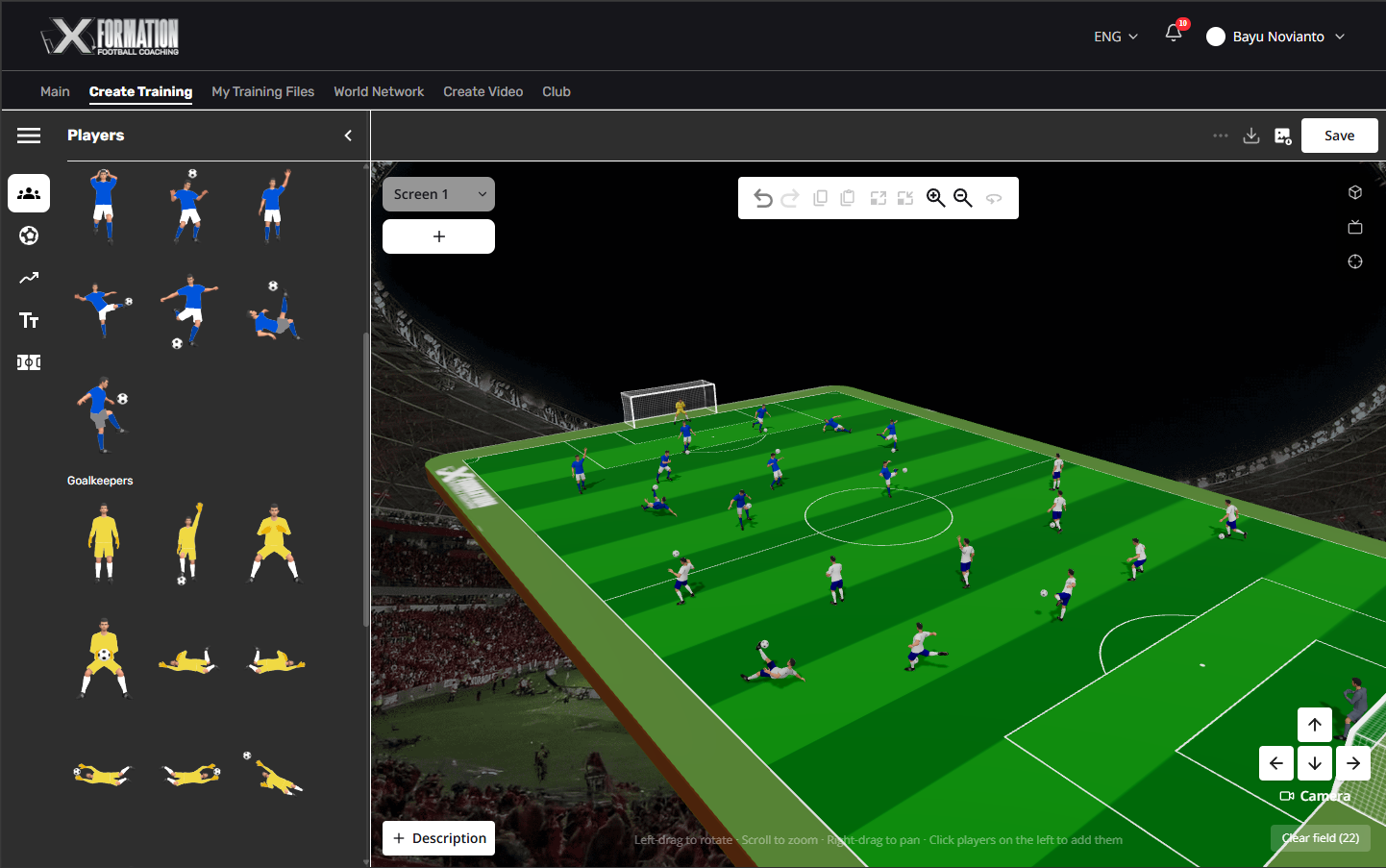The height and width of the screenshot is (868, 1386).
Task: Redo the last undone action
Action: coord(790,198)
